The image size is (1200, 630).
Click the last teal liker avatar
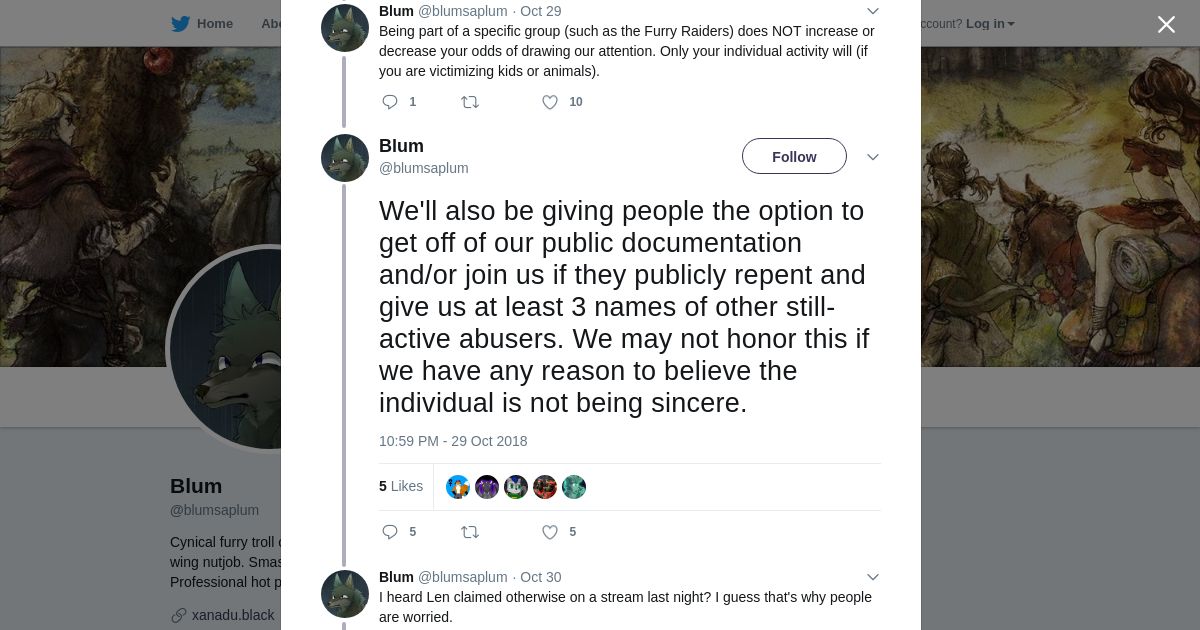point(574,487)
